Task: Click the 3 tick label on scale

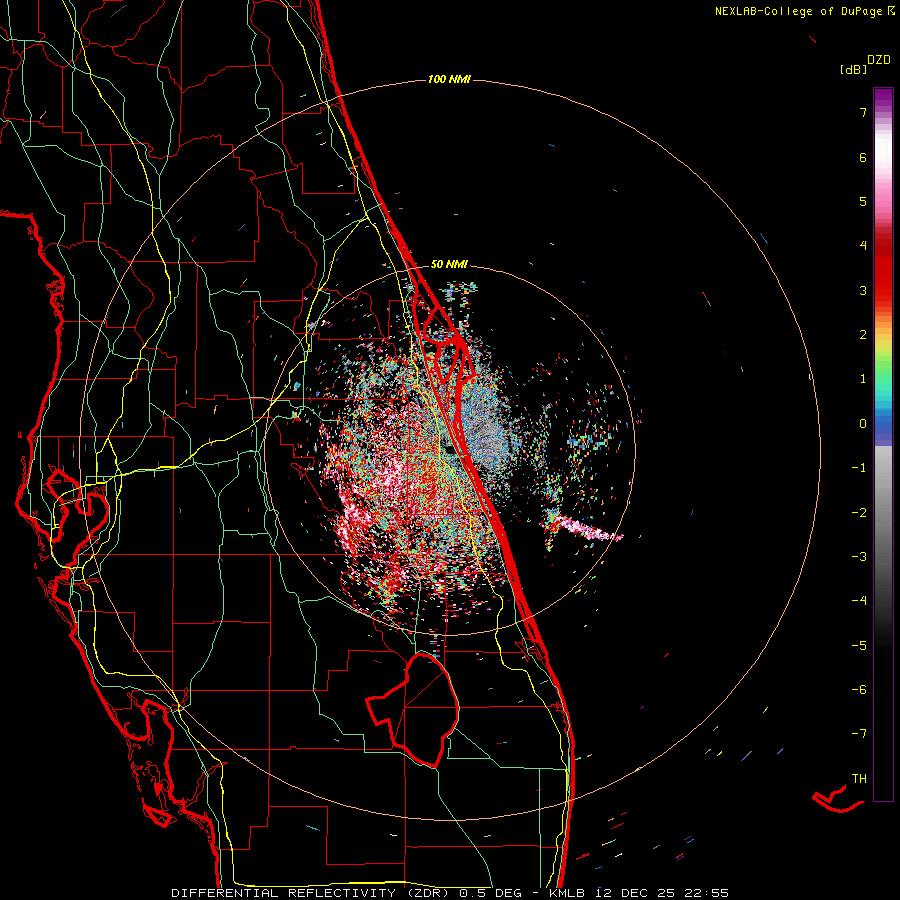Action: 863,290
